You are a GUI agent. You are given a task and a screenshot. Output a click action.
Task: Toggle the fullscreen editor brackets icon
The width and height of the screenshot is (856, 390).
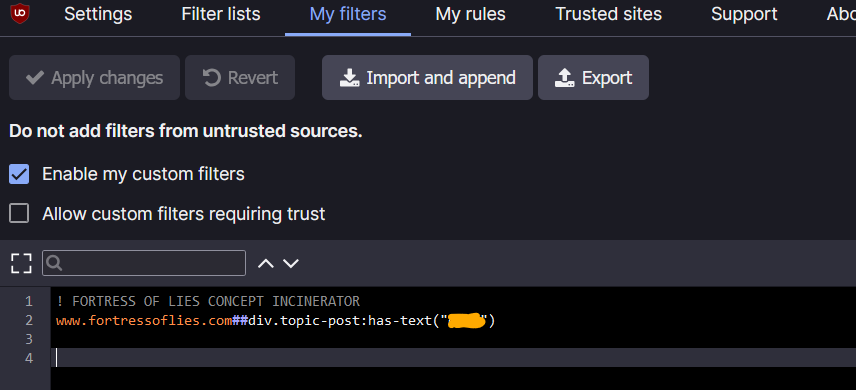coord(21,263)
